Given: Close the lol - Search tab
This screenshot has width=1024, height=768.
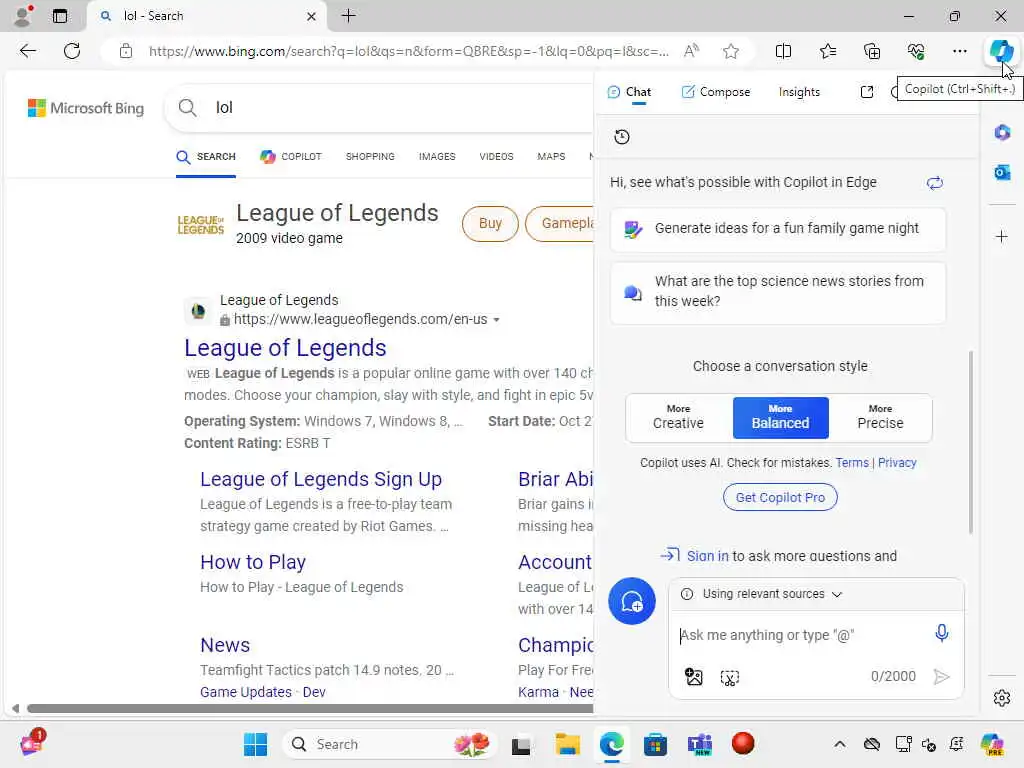Looking at the screenshot, I should (312, 16).
